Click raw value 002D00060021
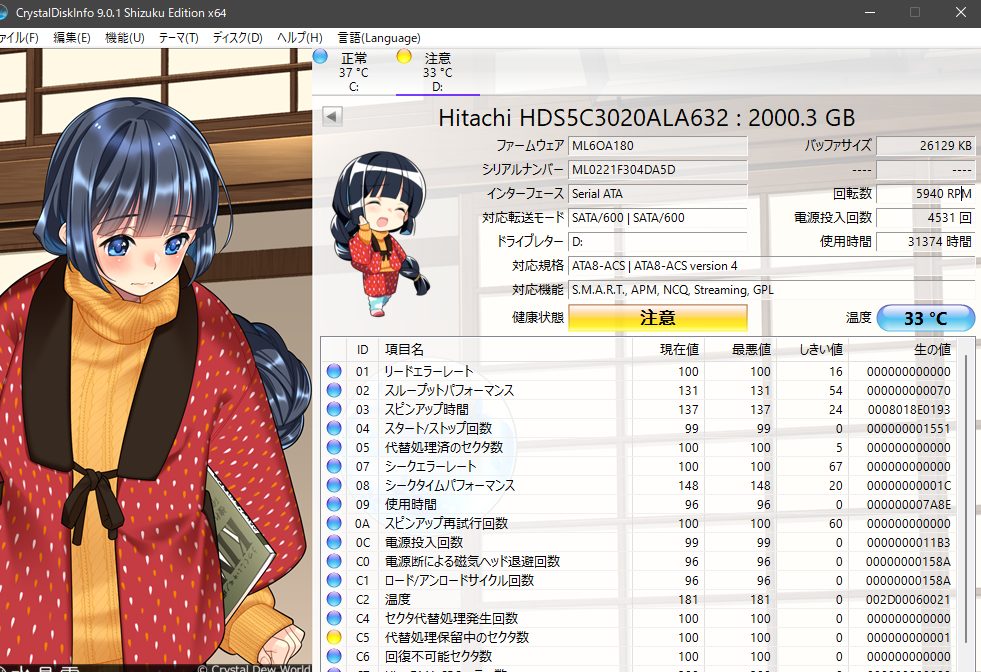The image size is (981, 672). [908, 599]
